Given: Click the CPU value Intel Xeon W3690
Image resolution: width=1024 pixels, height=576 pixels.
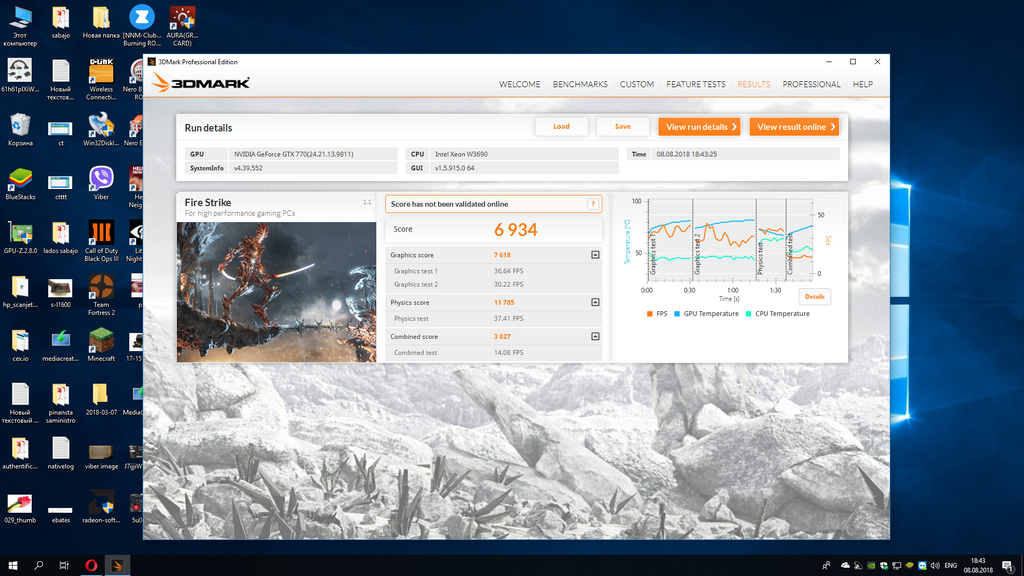Looking at the screenshot, I should (461, 154).
